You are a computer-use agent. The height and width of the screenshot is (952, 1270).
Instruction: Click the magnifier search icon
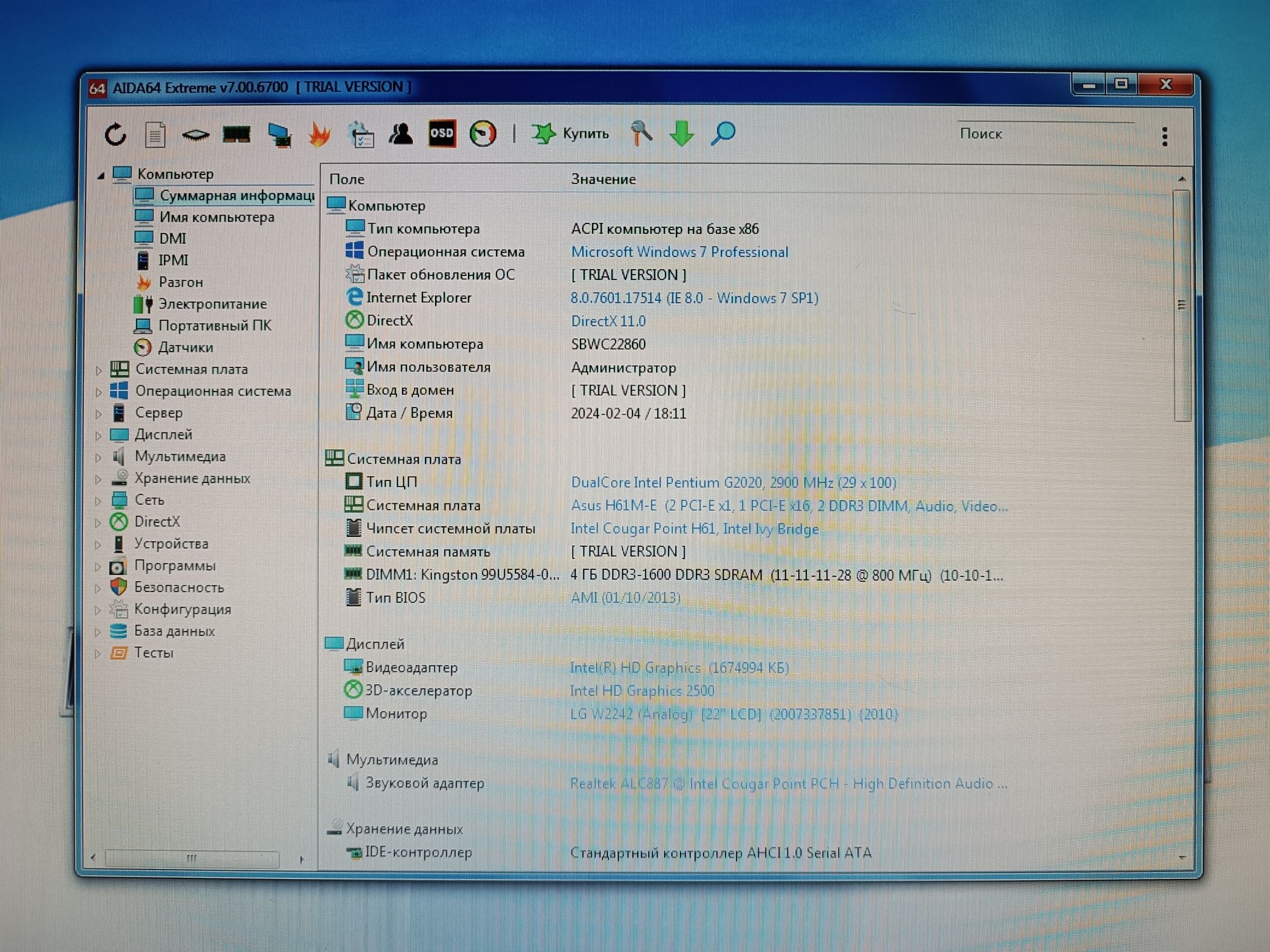point(723,133)
